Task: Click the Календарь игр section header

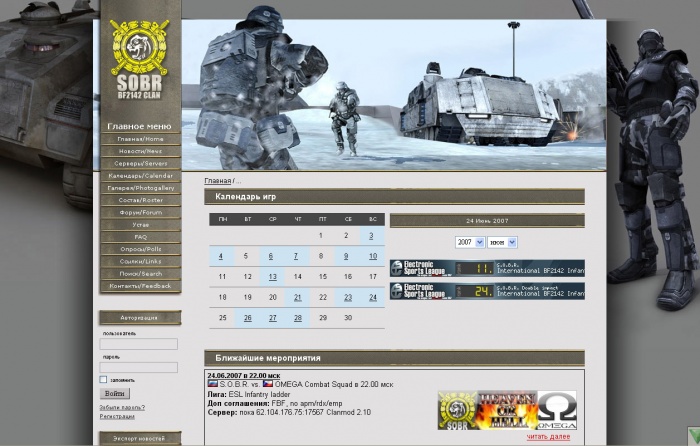Action: [394, 197]
